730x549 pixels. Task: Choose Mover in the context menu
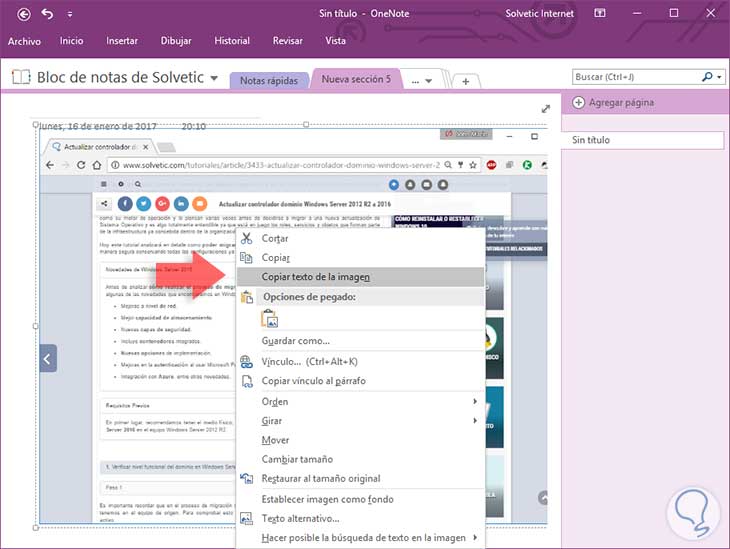point(360,440)
